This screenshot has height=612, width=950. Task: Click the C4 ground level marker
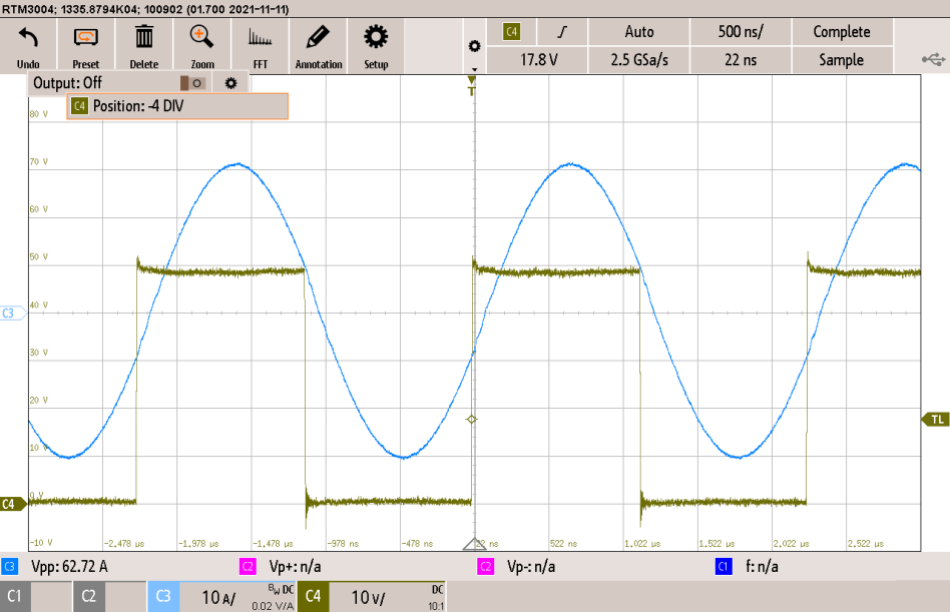click(12, 504)
